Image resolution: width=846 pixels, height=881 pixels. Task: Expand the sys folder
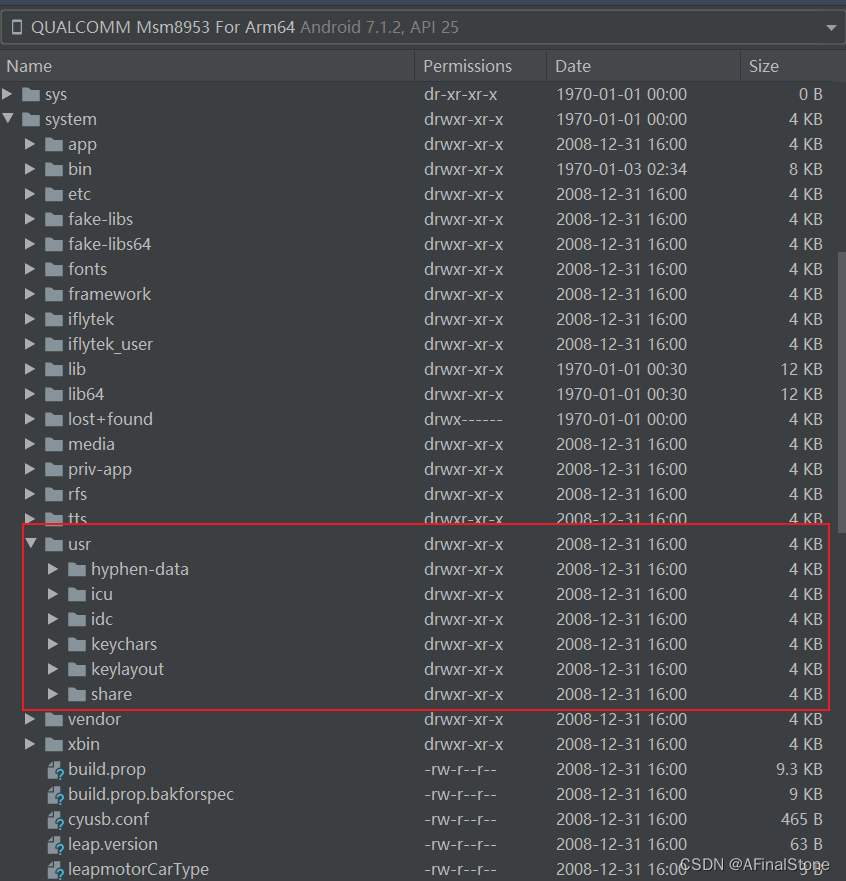point(7,94)
